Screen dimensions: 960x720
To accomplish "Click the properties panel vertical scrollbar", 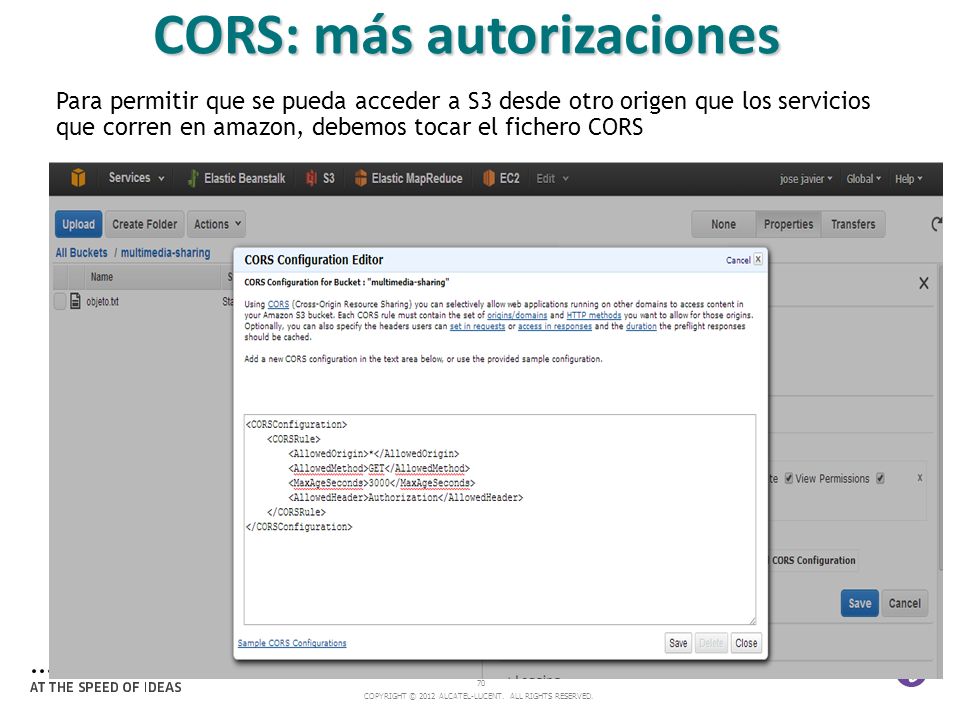I will pos(940,416).
